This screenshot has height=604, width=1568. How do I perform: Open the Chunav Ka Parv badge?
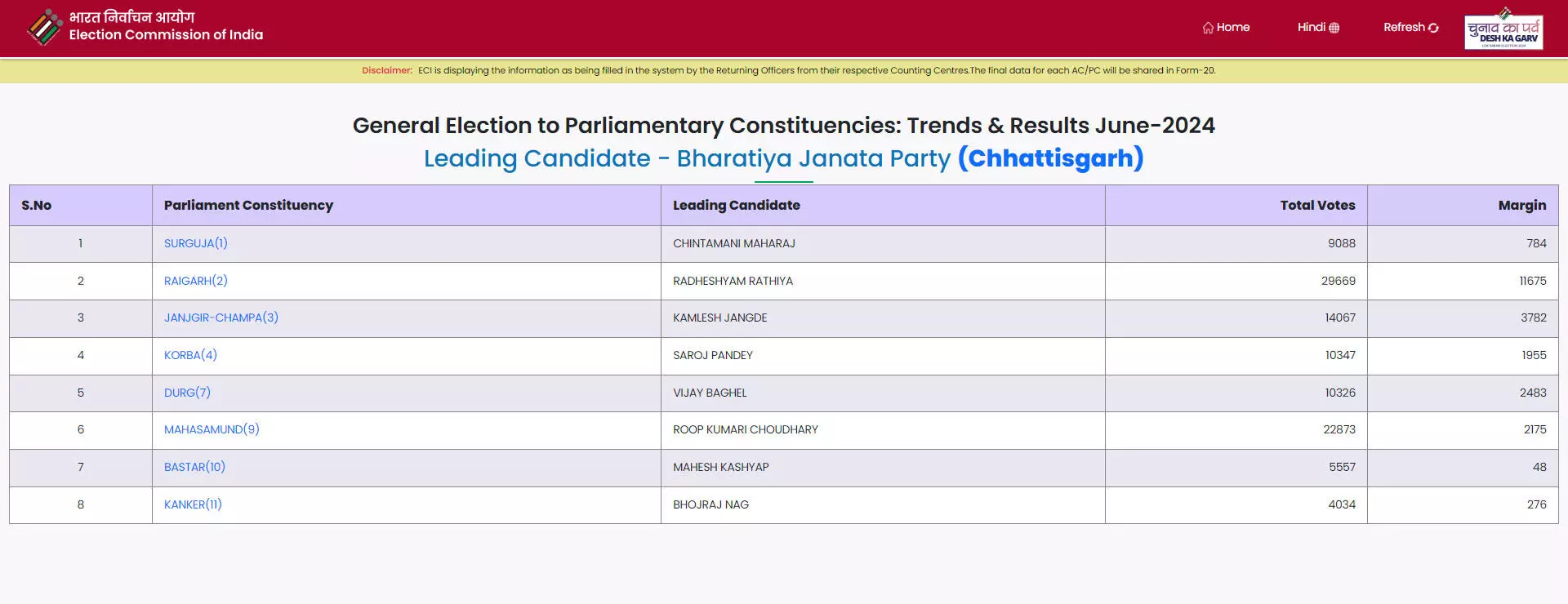(x=1503, y=29)
